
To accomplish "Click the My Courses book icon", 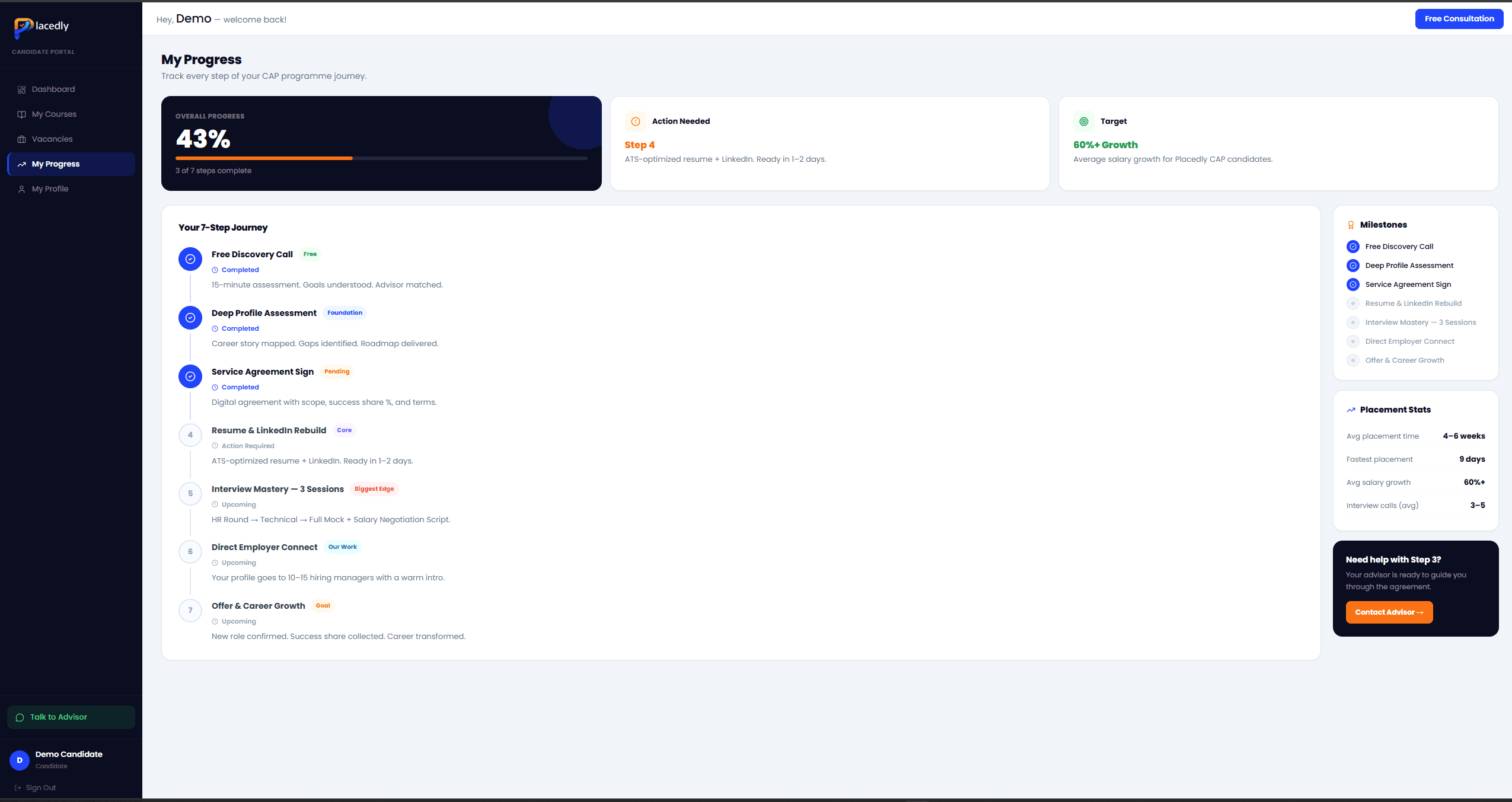I will coord(21,114).
